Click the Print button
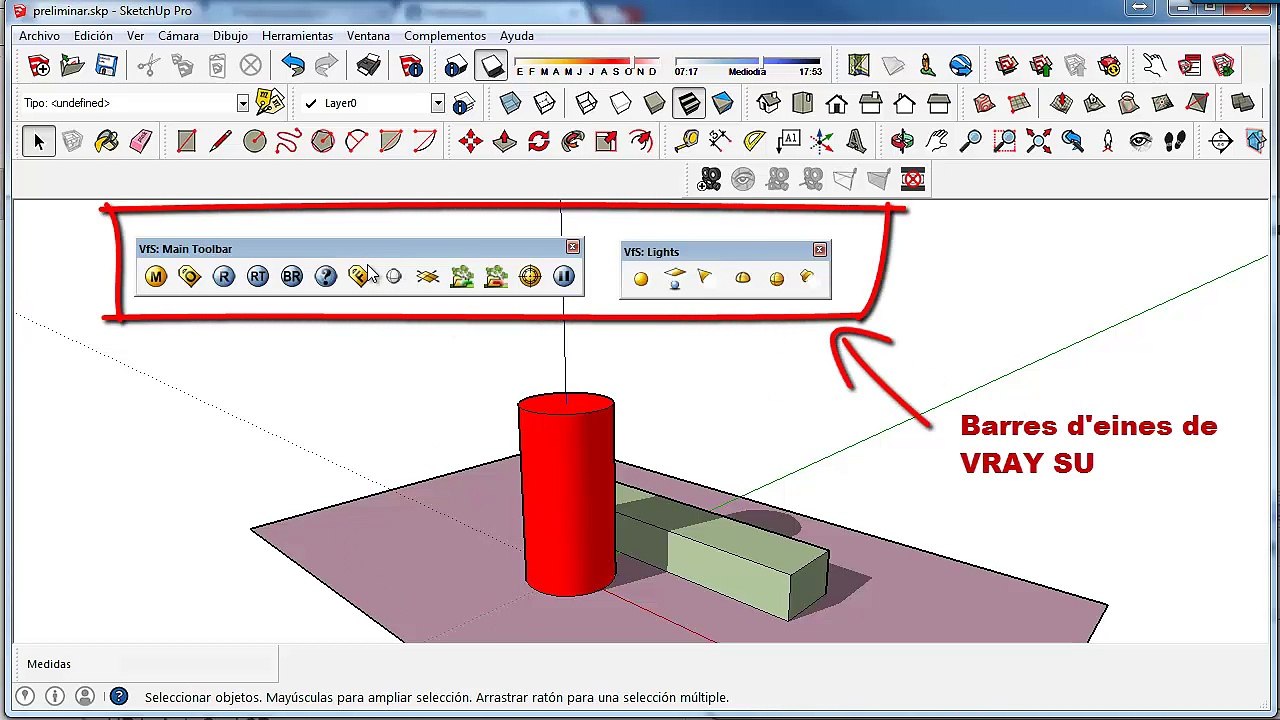The image size is (1280, 720). coord(368,67)
